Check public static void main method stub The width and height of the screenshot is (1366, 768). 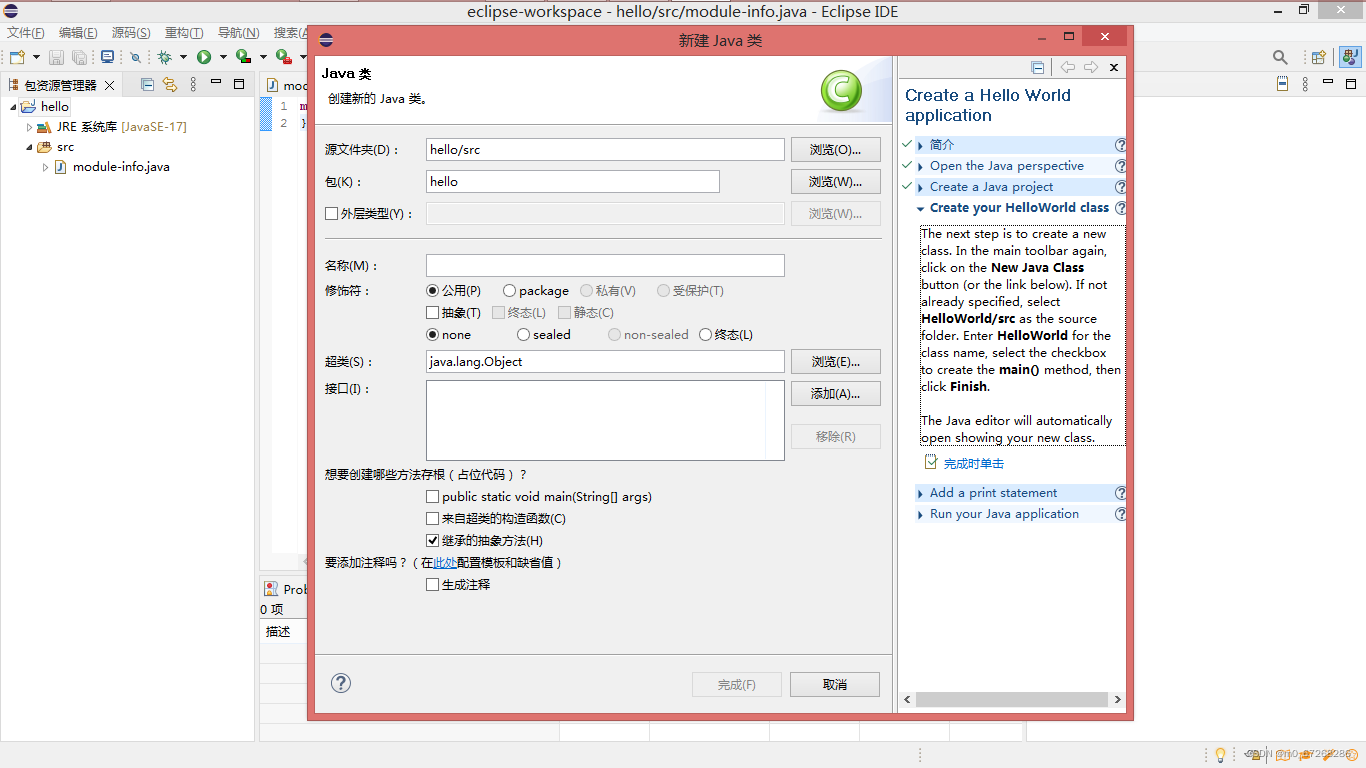pyautogui.click(x=433, y=497)
